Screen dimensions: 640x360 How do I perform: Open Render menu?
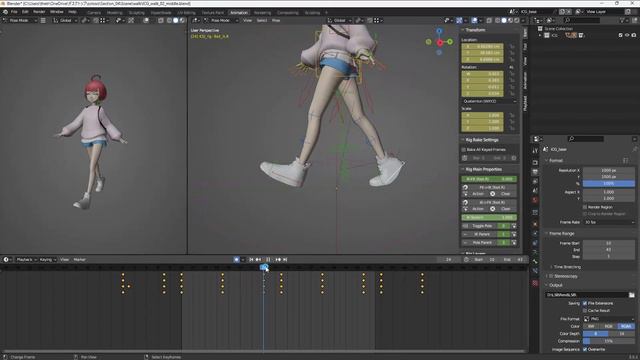click(x=39, y=12)
